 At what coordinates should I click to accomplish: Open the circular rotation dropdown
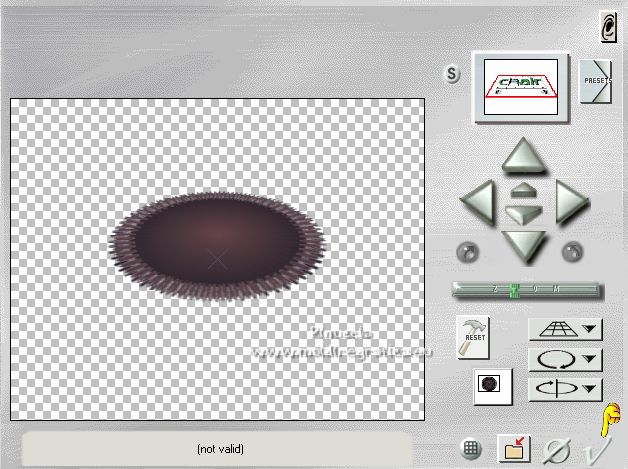pyautogui.click(x=565, y=359)
